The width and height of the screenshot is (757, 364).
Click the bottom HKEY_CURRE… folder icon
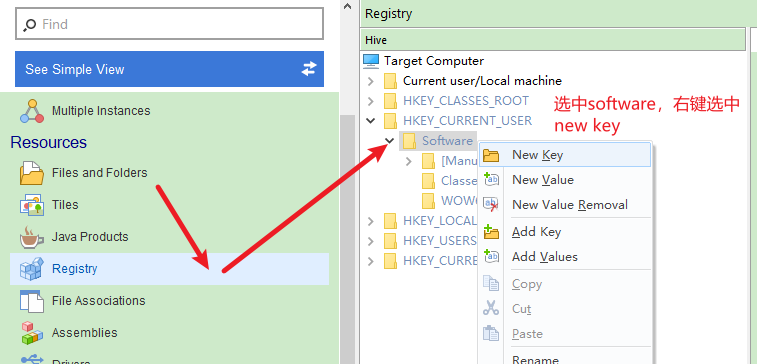(390, 261)
